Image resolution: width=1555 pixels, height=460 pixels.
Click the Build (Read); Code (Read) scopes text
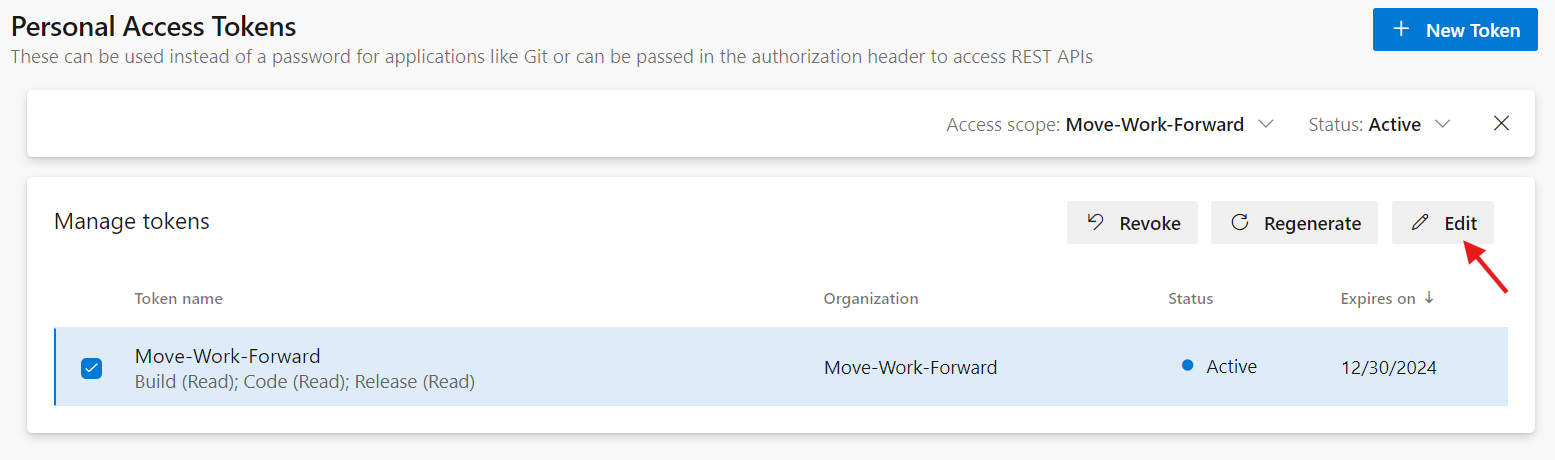[304, 382]
